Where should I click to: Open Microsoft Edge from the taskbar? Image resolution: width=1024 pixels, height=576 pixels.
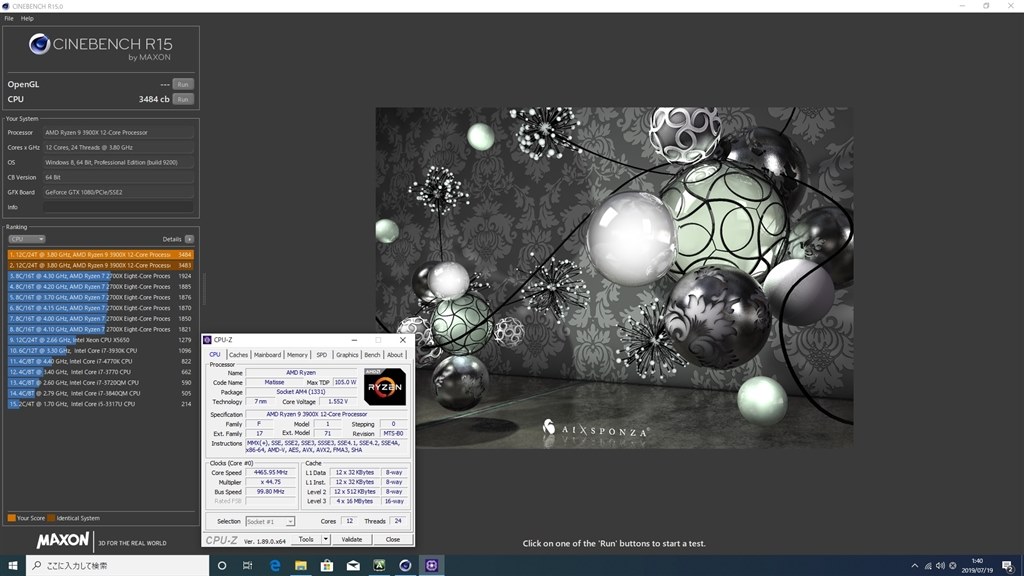click(x=274, y=565)
